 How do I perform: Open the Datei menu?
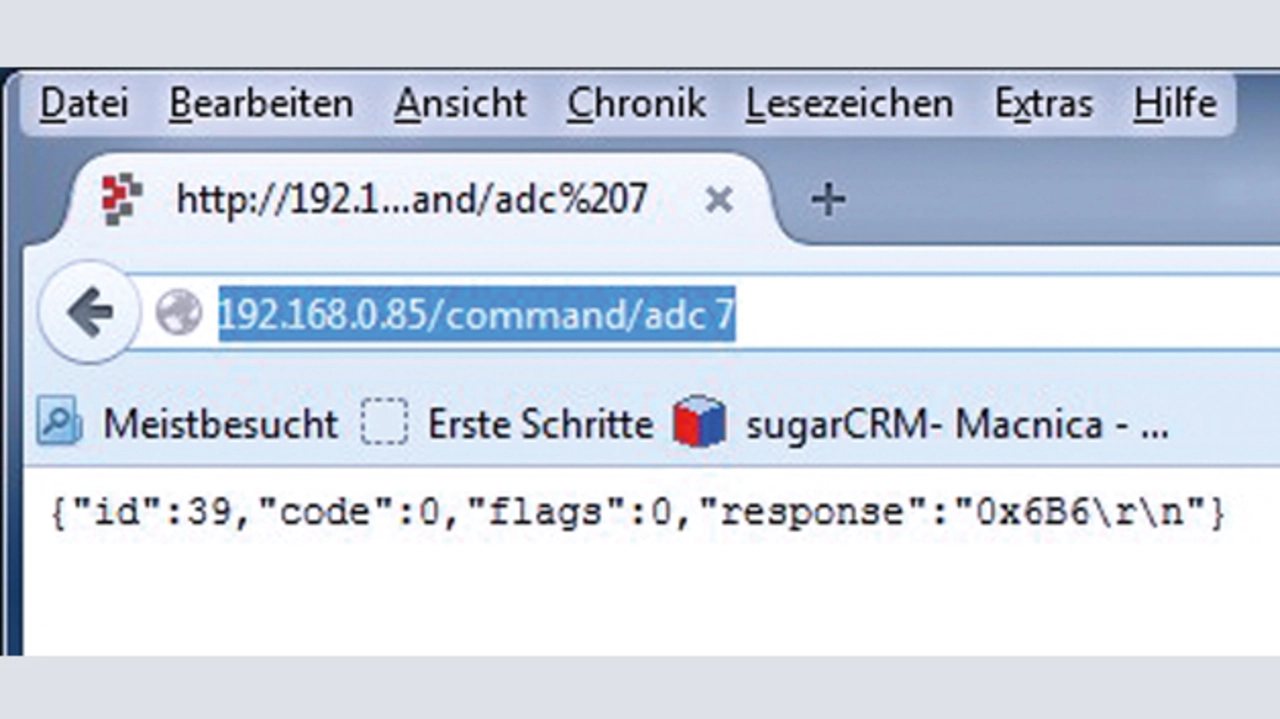pyautogui.click(x=84, y=104)
